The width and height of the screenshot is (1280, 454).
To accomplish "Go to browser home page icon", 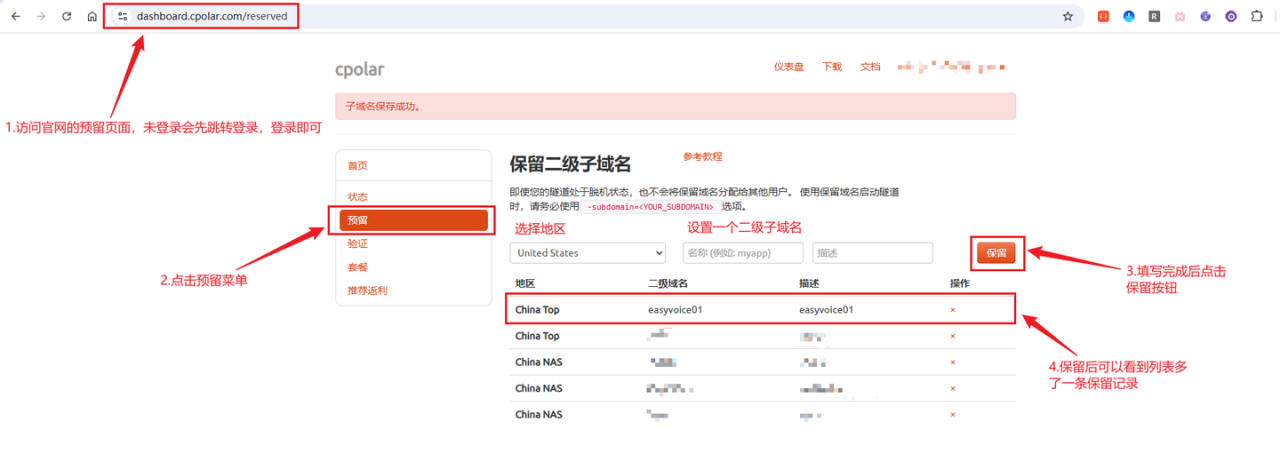I will point(92,16).
